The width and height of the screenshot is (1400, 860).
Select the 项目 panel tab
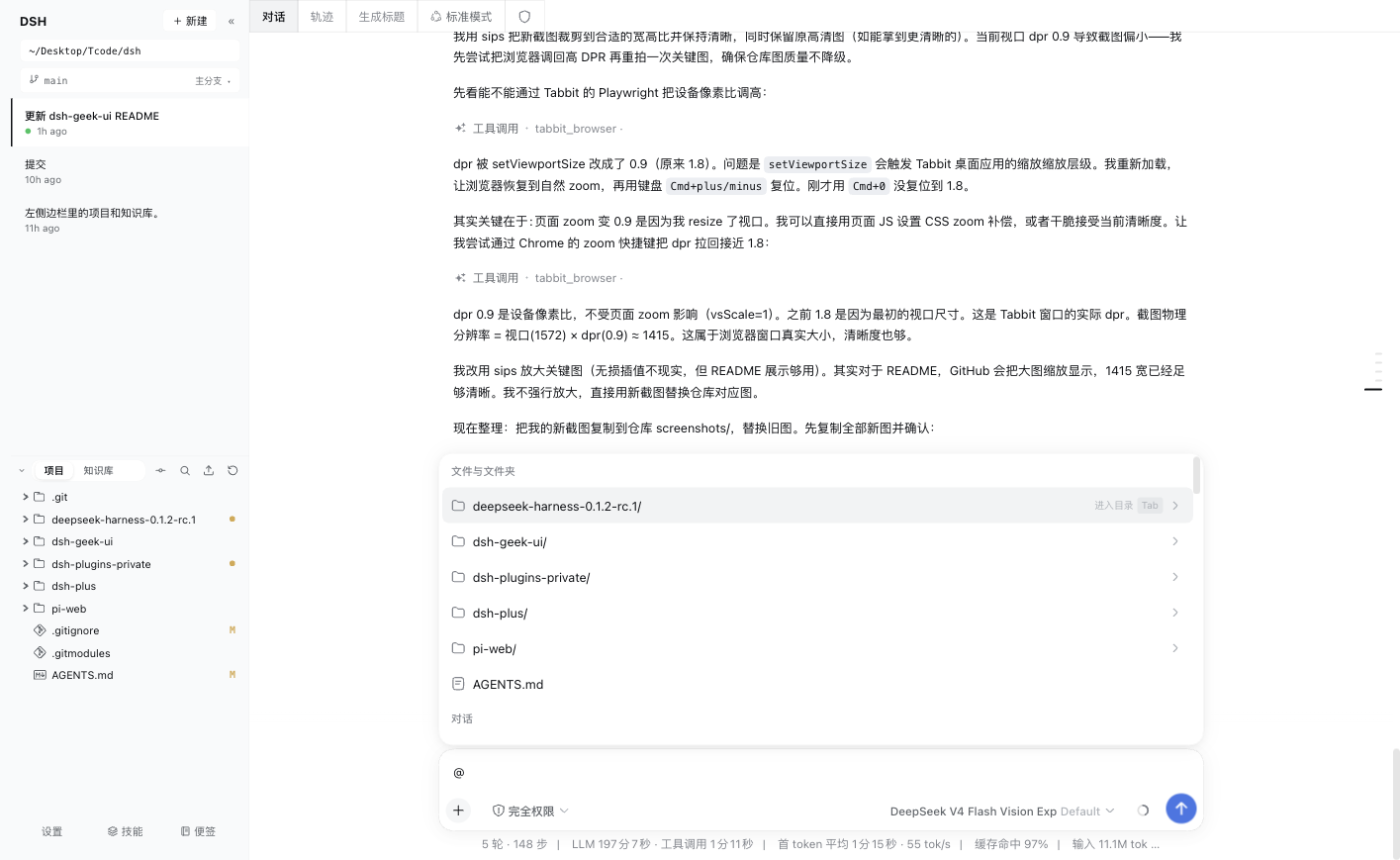[x=53, y=471]
